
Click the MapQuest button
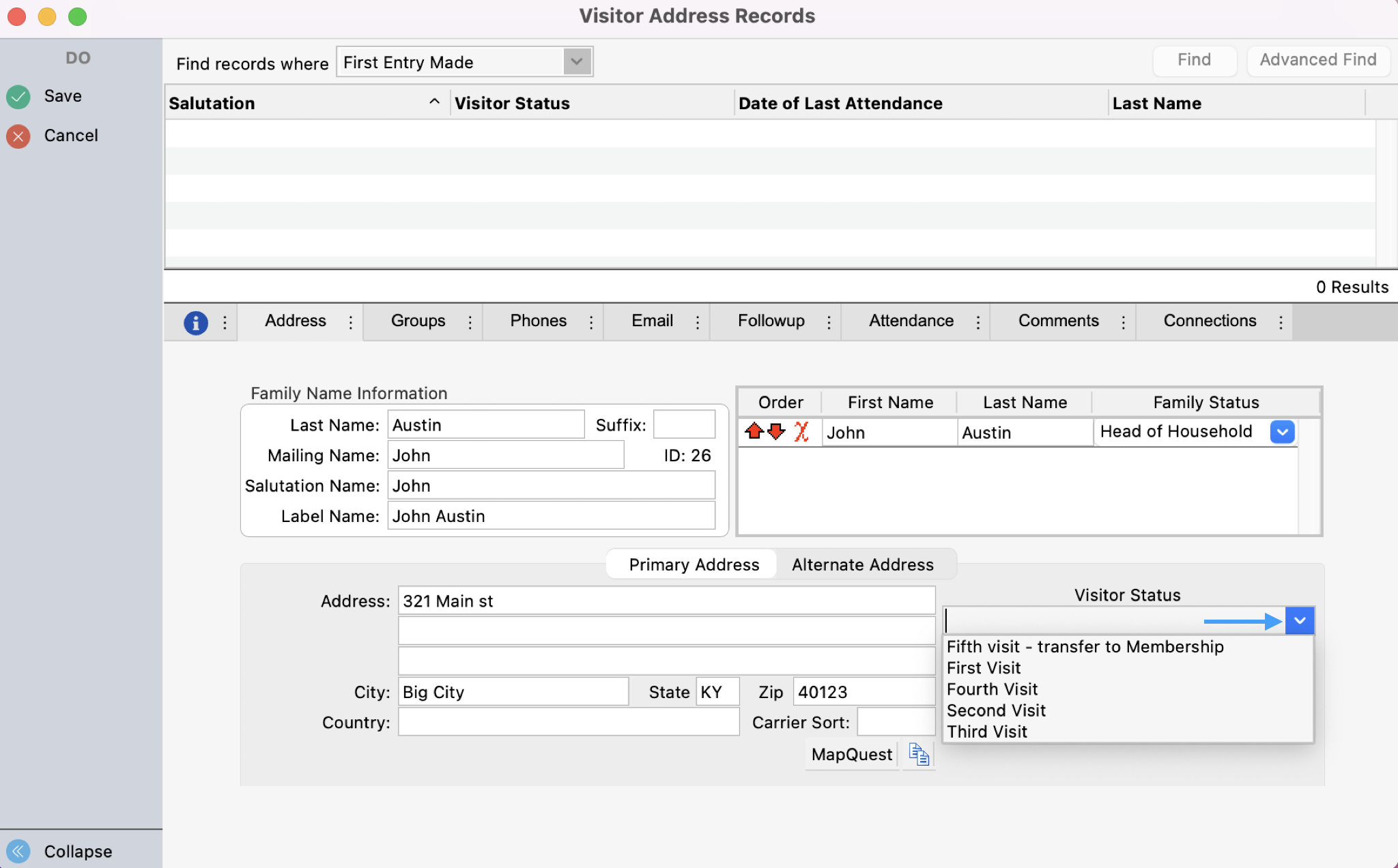point(851,754)
